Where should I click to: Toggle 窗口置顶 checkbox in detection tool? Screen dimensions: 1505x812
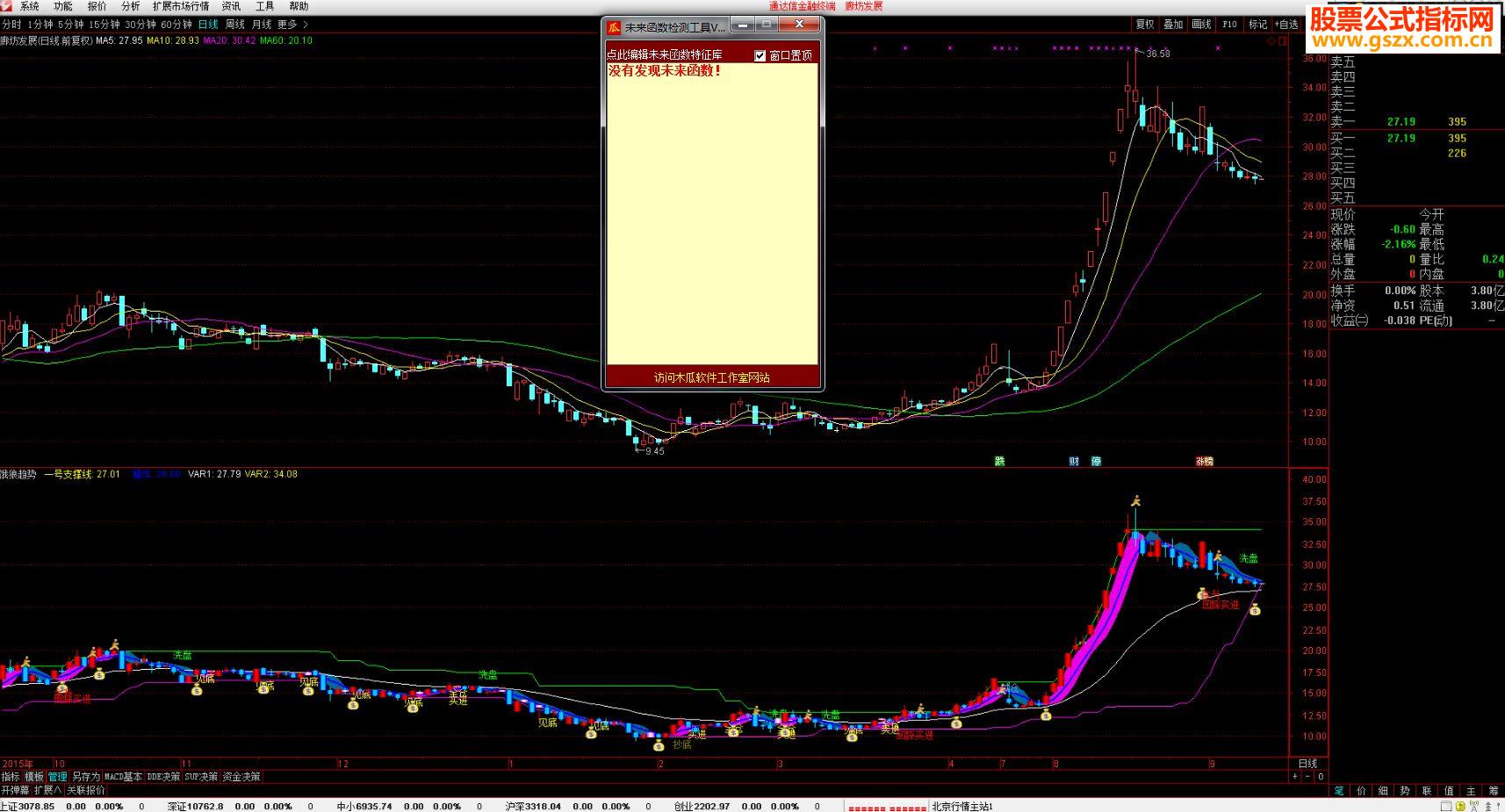coord(760,55)
